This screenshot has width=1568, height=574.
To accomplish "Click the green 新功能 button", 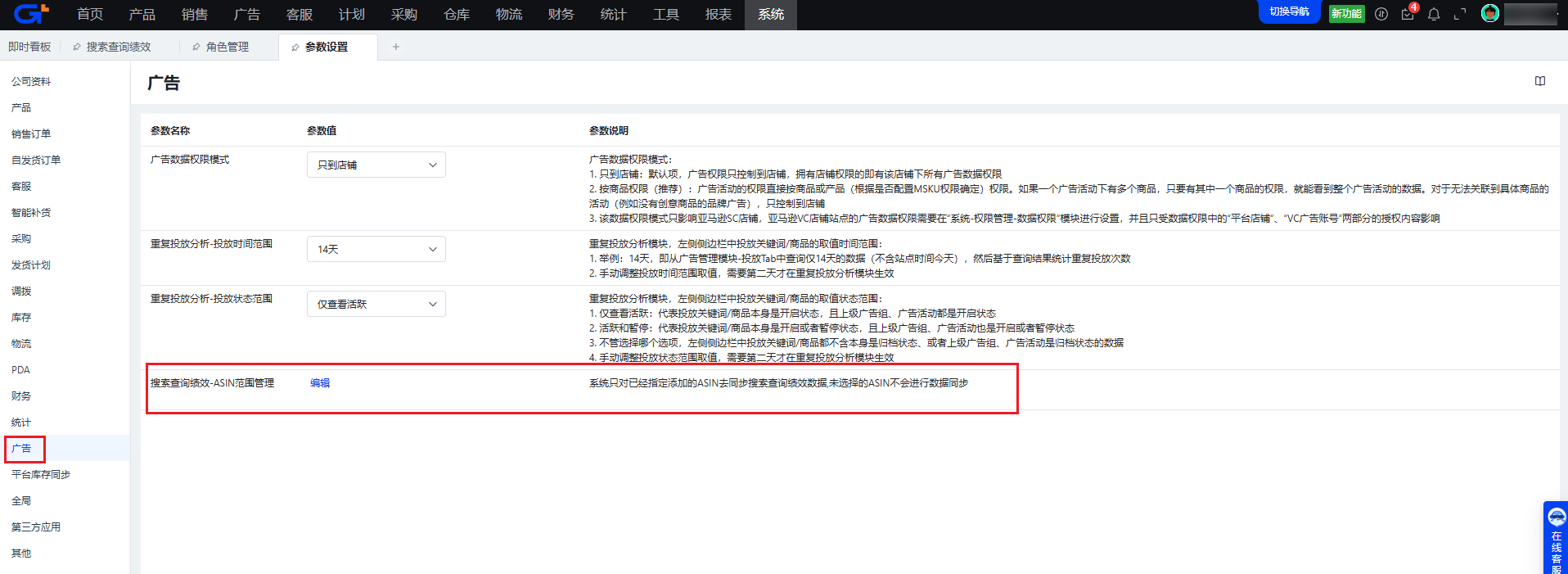I will click(x=1346, y=14).
